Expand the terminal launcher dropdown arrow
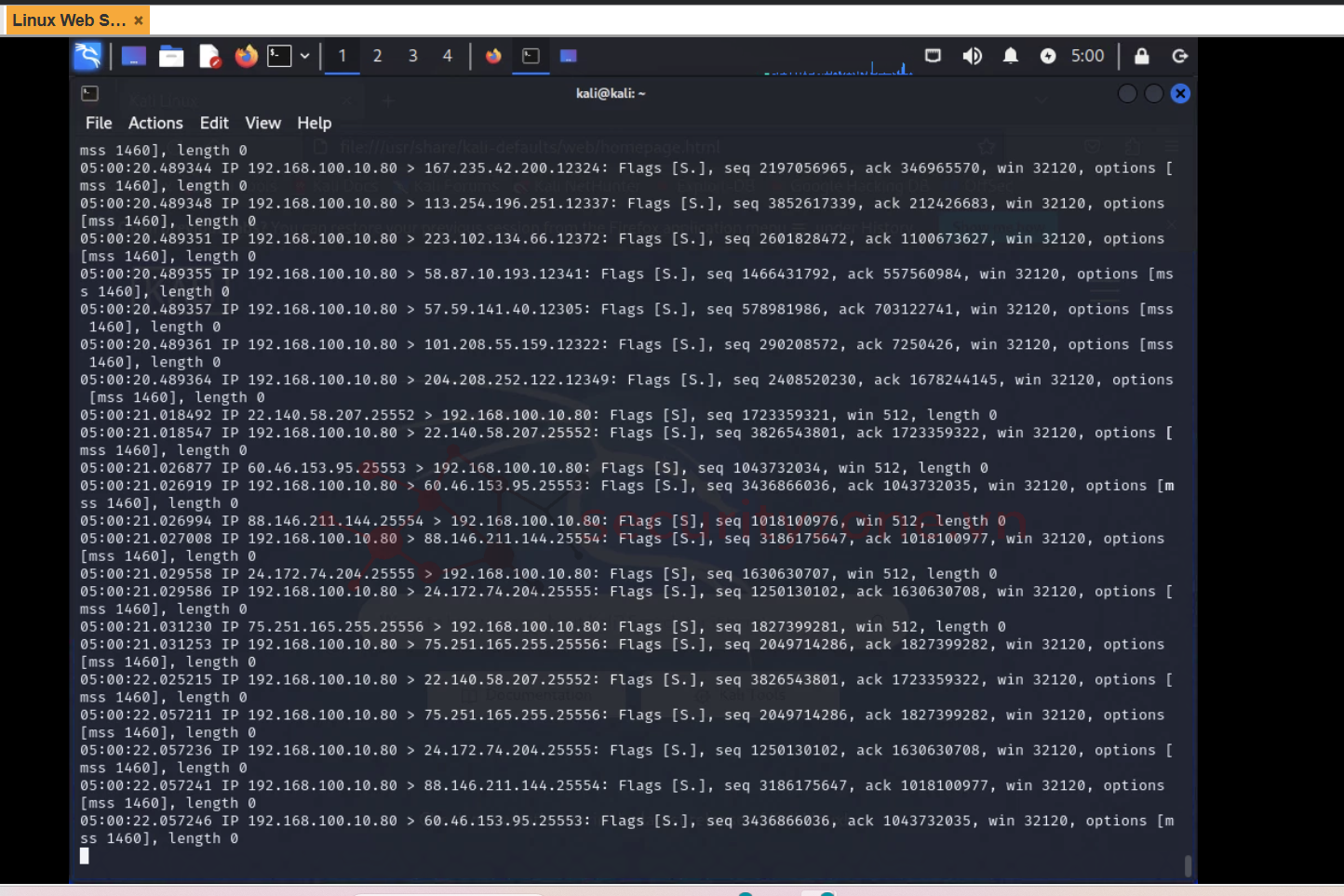The height and width of the screenshot is (896, 1344). 304,57
